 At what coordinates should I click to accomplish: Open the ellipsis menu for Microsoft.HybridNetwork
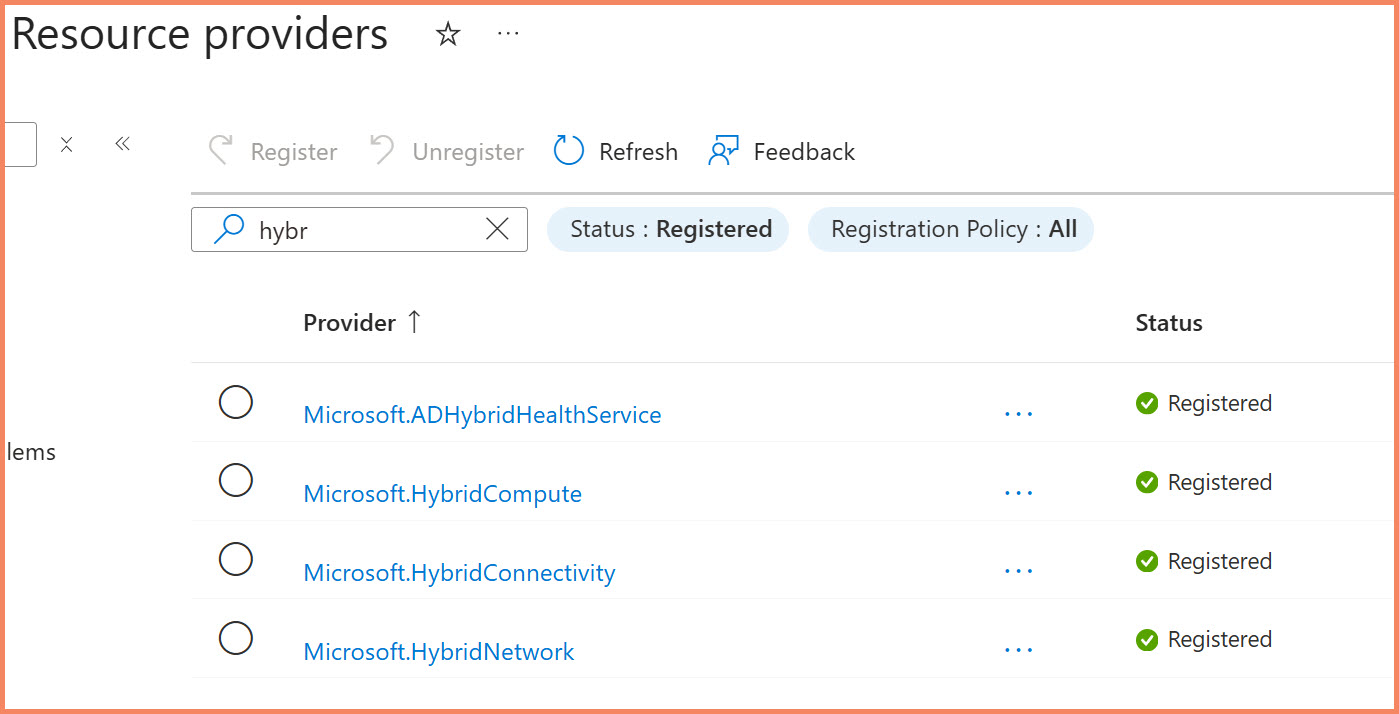(x=1018, y=650)
